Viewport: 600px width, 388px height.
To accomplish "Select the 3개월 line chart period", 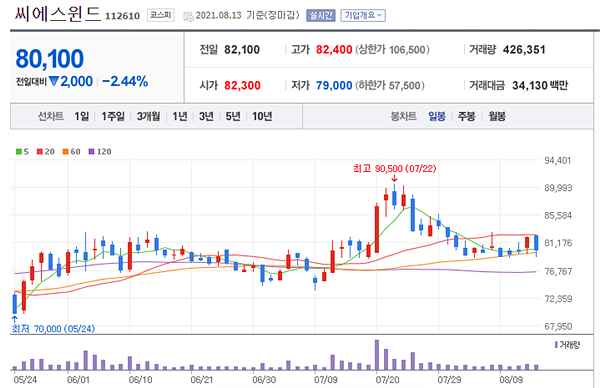I will point(148,116).
